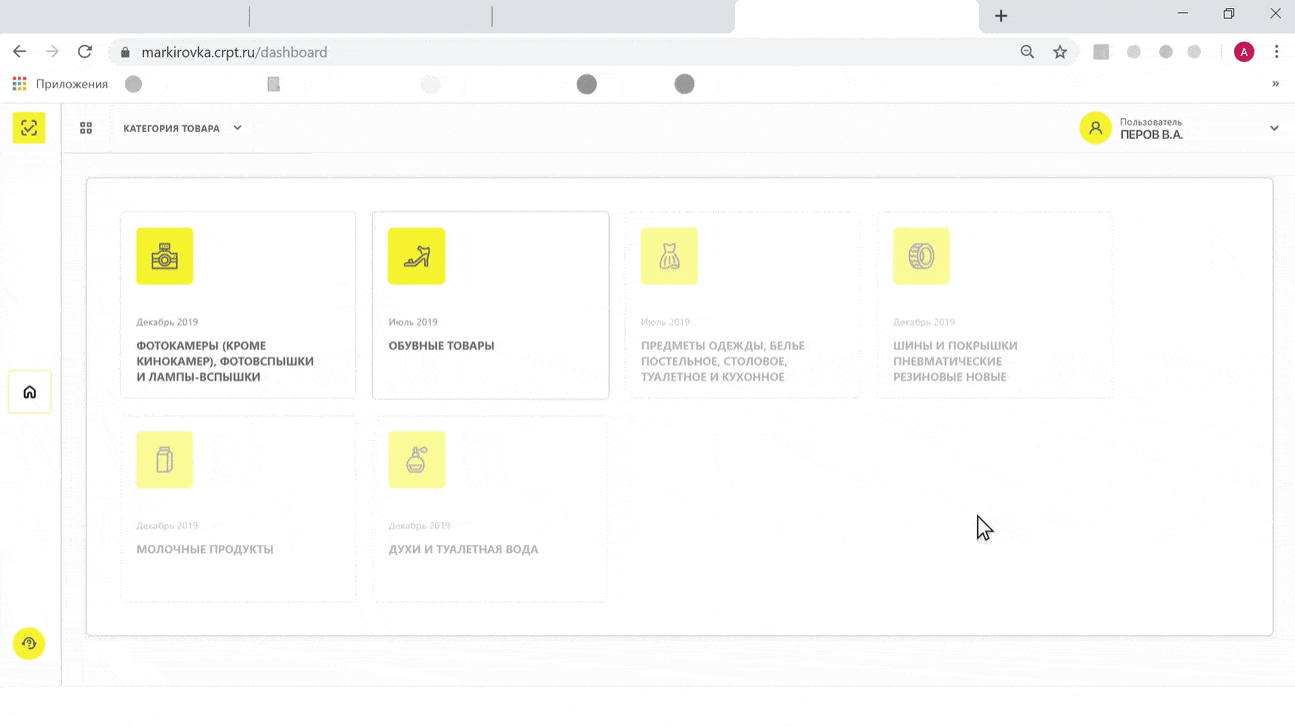Click the zoom magnifier icon in address bar
This screenshot has width=1295, height=727.
(x=1027, y=52)
